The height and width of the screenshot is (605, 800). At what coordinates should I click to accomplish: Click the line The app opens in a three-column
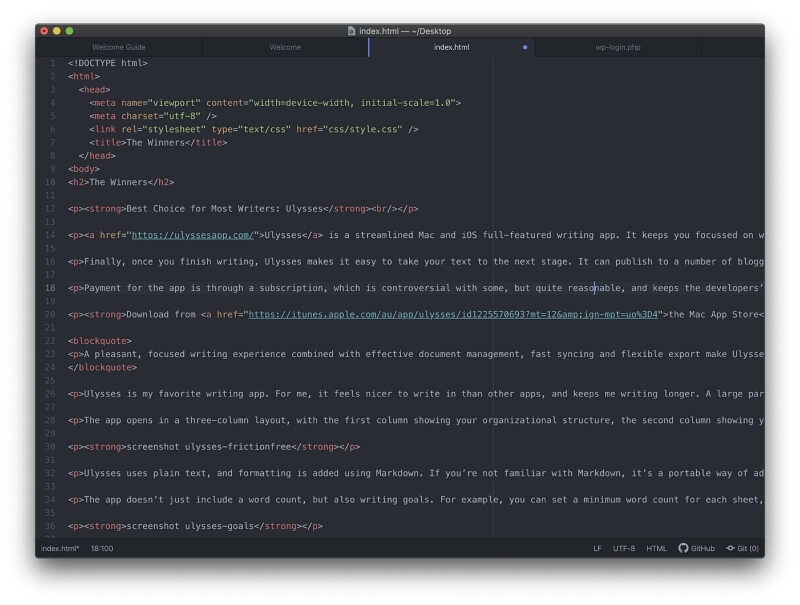point(416,421)
